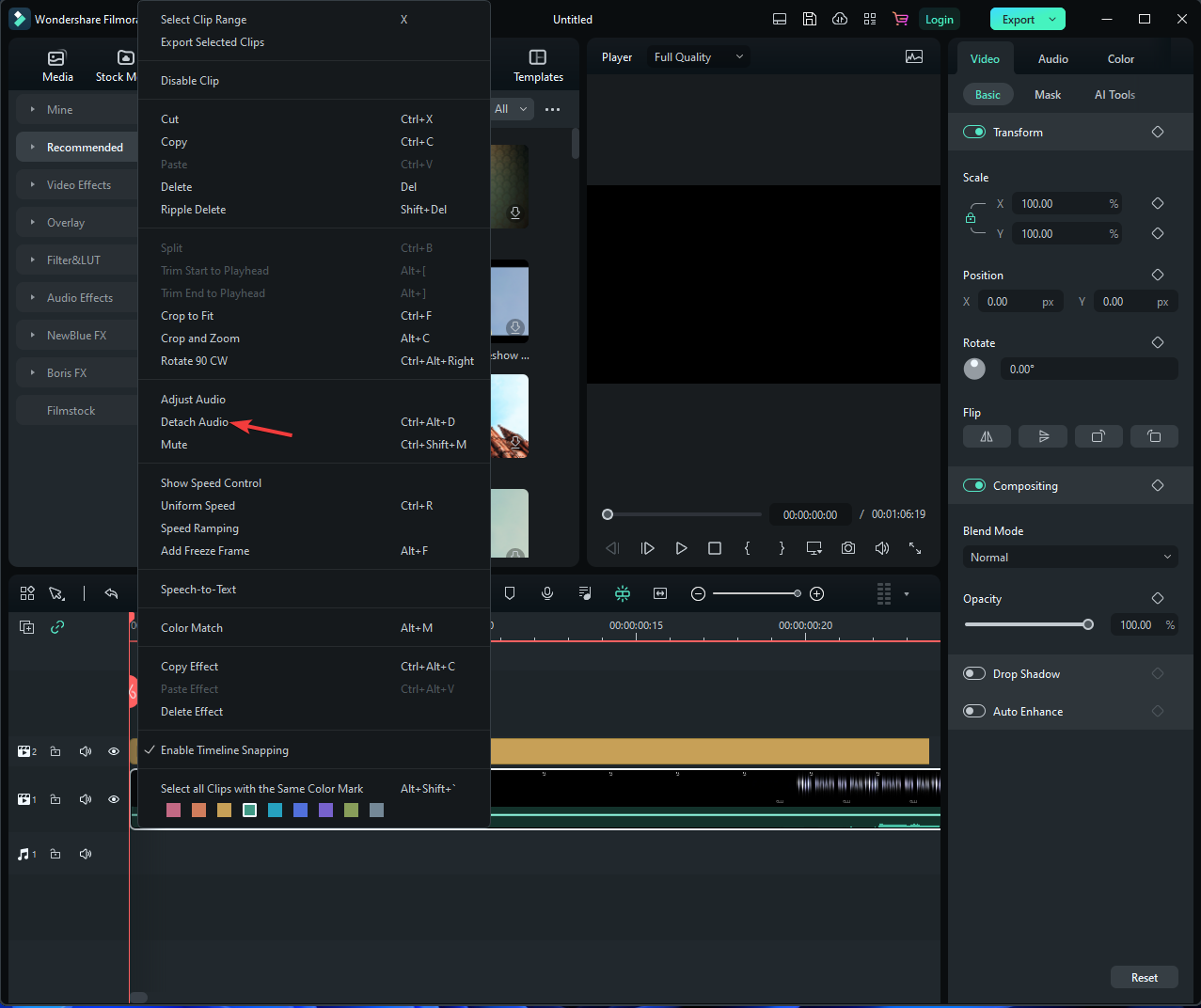Click the add marker icon above timeline
1201x1008 pixels.
pyautogui.click(x=510, y=593)
